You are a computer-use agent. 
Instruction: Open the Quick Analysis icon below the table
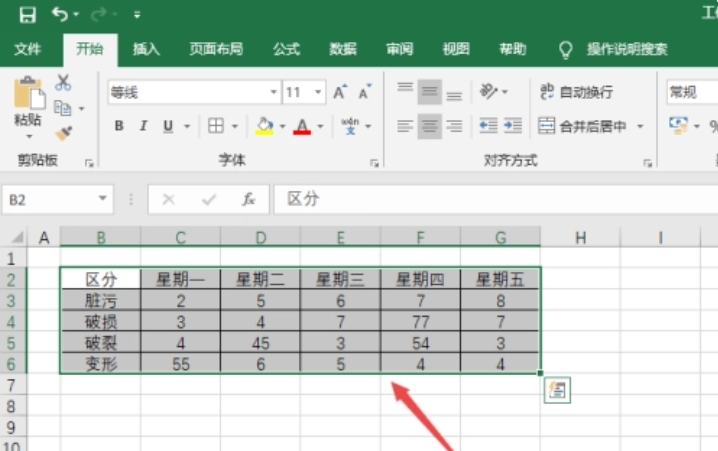(556, 390)
